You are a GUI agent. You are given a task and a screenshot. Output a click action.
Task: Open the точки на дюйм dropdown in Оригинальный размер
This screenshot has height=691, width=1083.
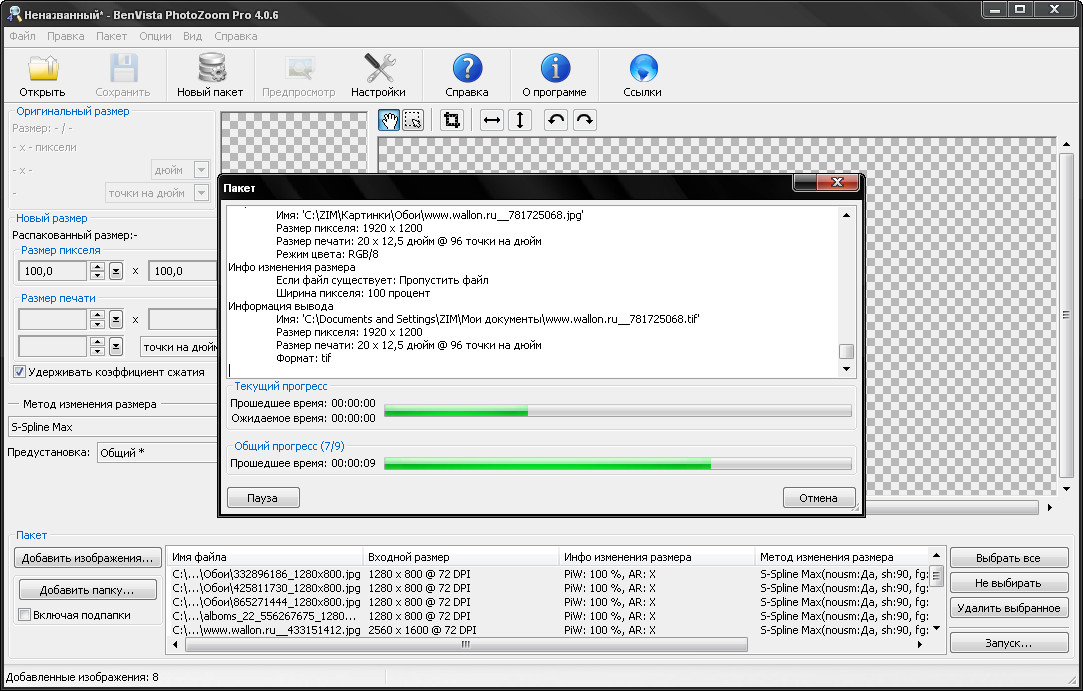pyautogui.click(x=201, y=193)
